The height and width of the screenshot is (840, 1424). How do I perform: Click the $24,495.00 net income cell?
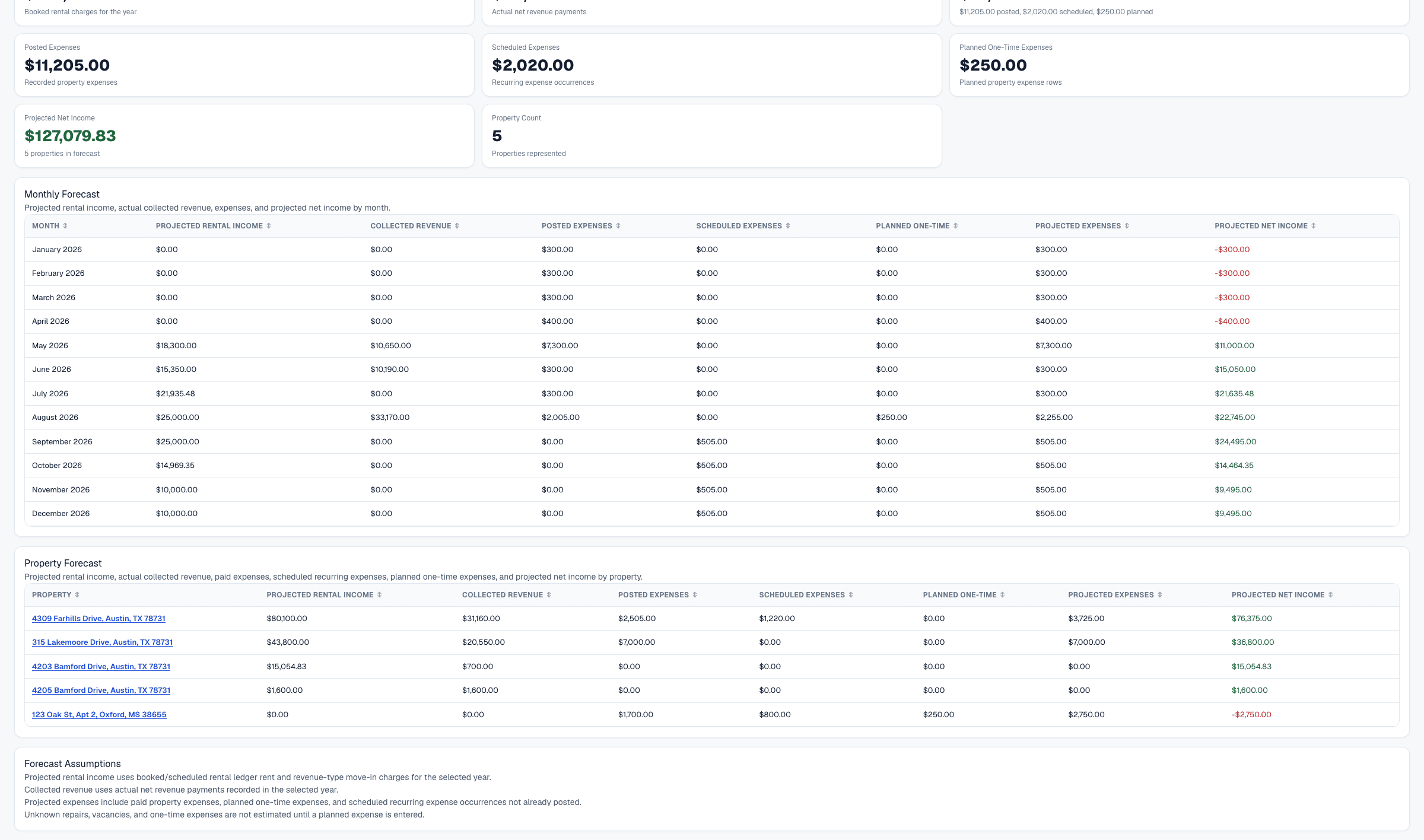click(1235, 442)
